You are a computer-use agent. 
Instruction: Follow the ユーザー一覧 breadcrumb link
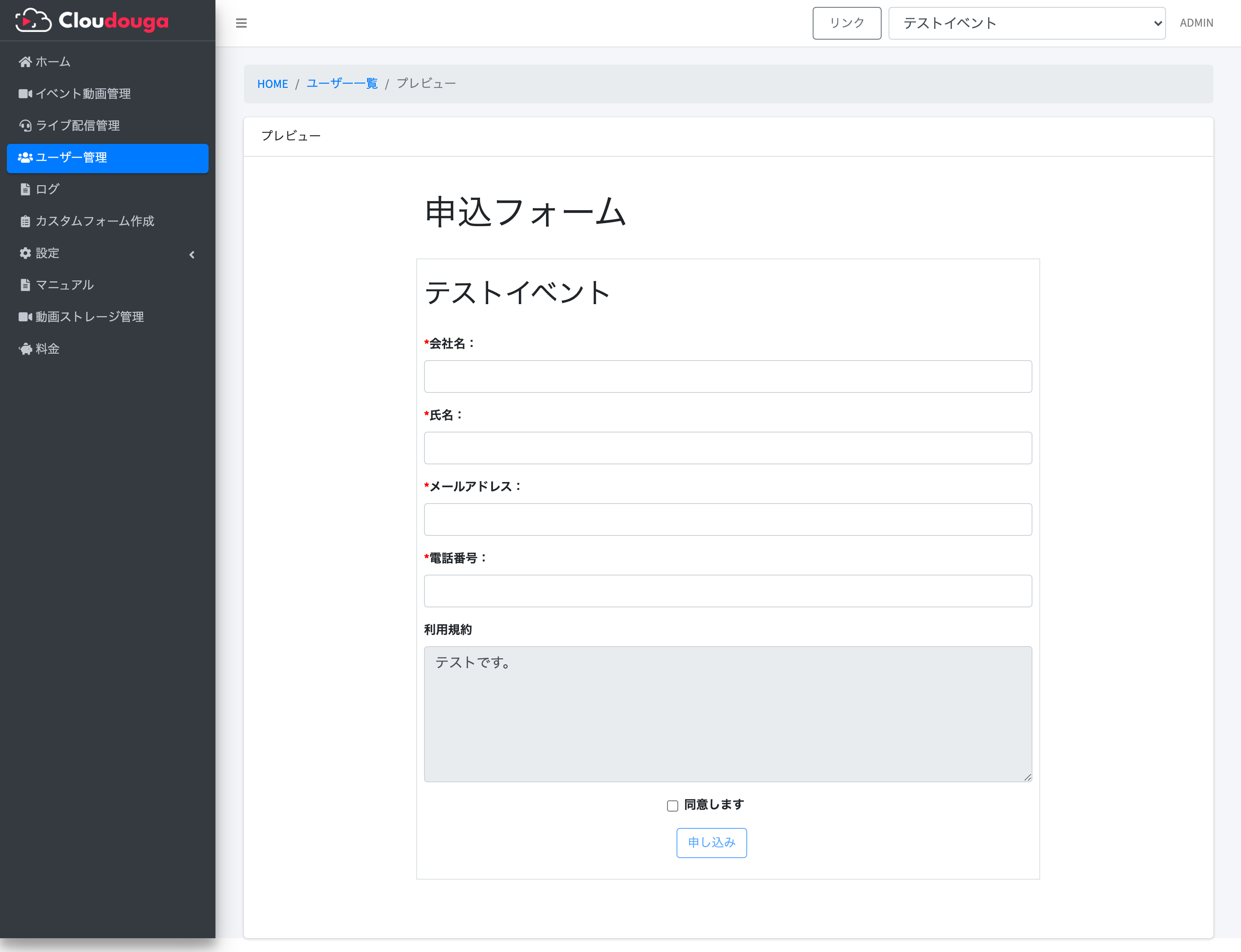[x=342, y=84]
